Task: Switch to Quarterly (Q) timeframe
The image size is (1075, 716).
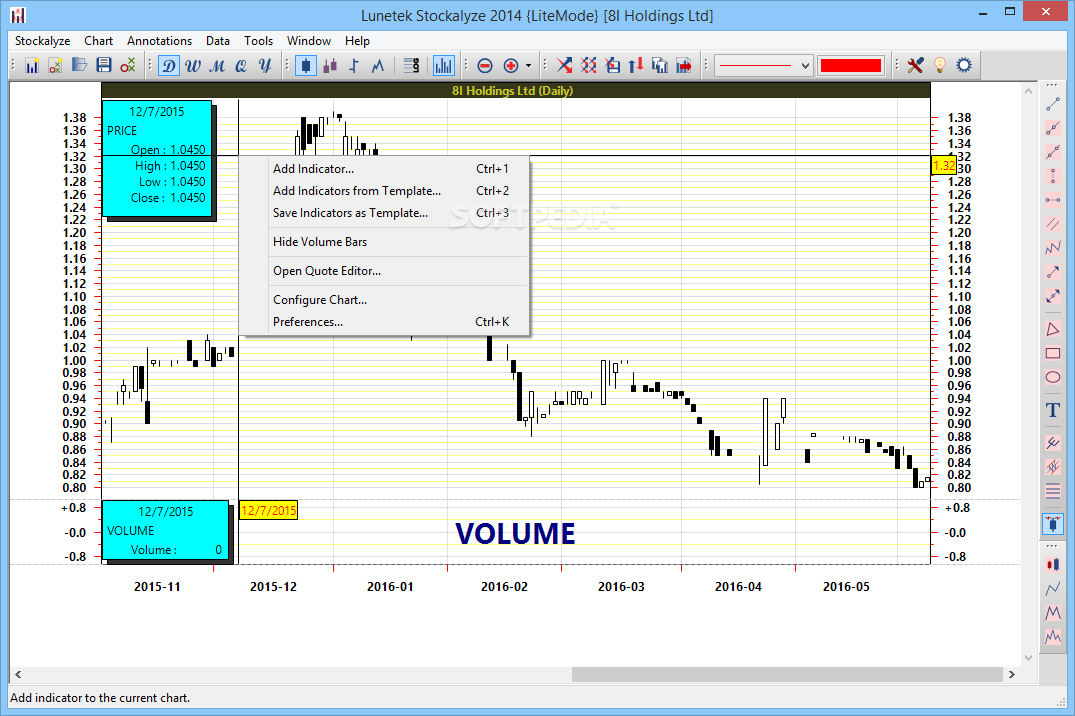Action: tap(241, 66)
